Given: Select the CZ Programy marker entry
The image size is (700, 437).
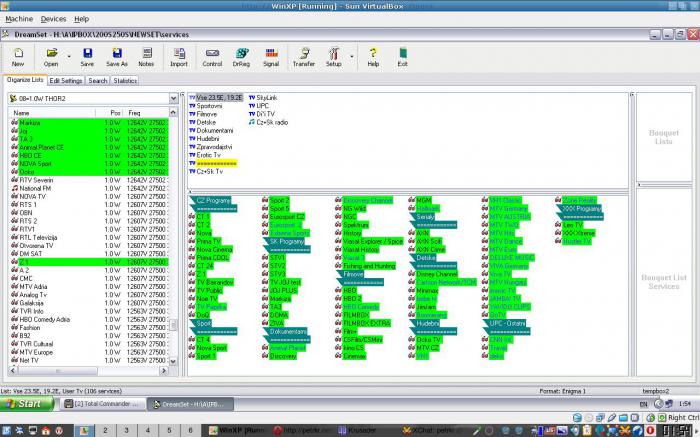Looking at the screenshot, I should (213, 200).
